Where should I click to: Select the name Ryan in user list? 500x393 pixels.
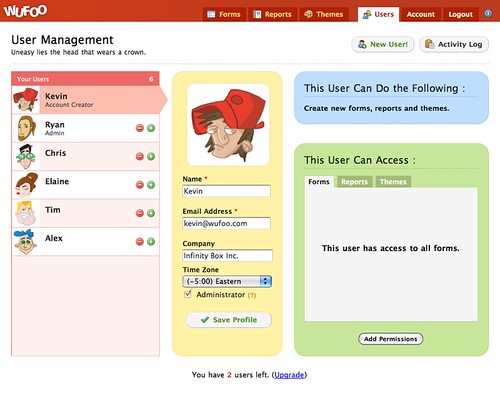pos(55,125)
